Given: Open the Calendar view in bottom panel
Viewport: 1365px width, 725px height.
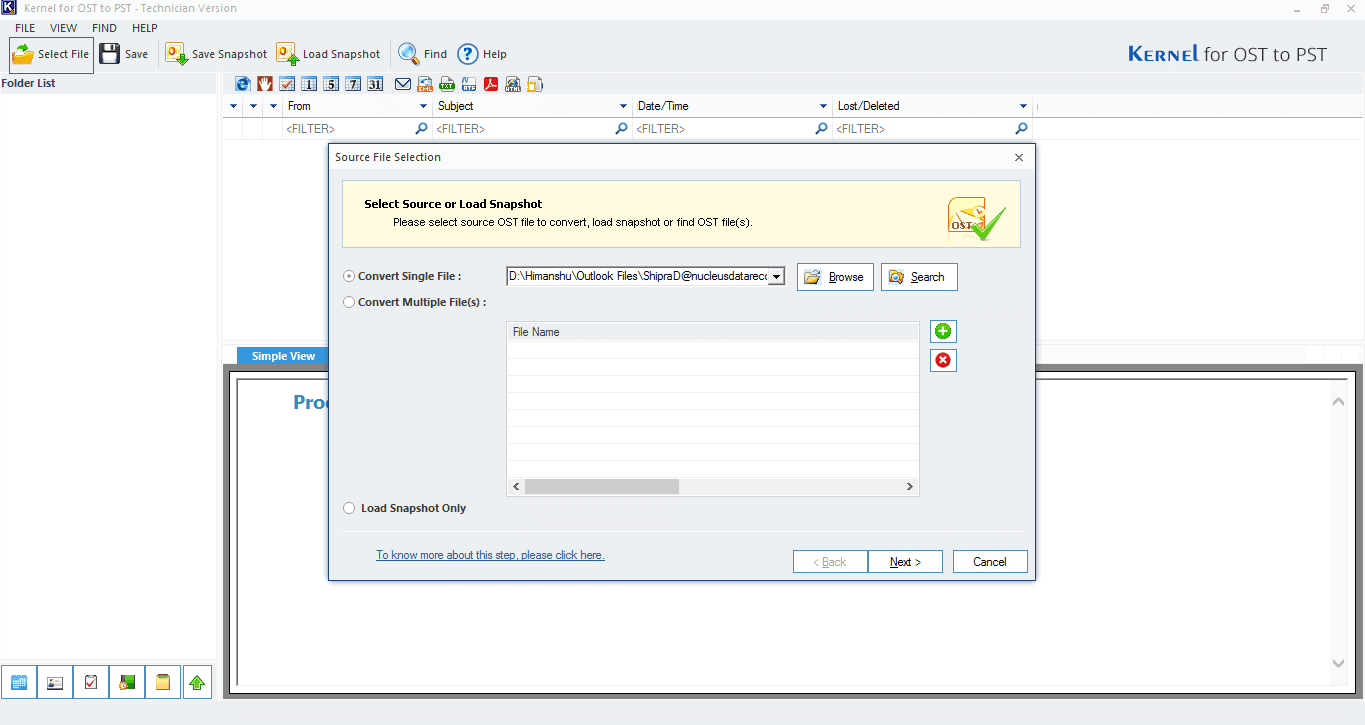Looking at the screenshot, I should click(x=19, y=682).
